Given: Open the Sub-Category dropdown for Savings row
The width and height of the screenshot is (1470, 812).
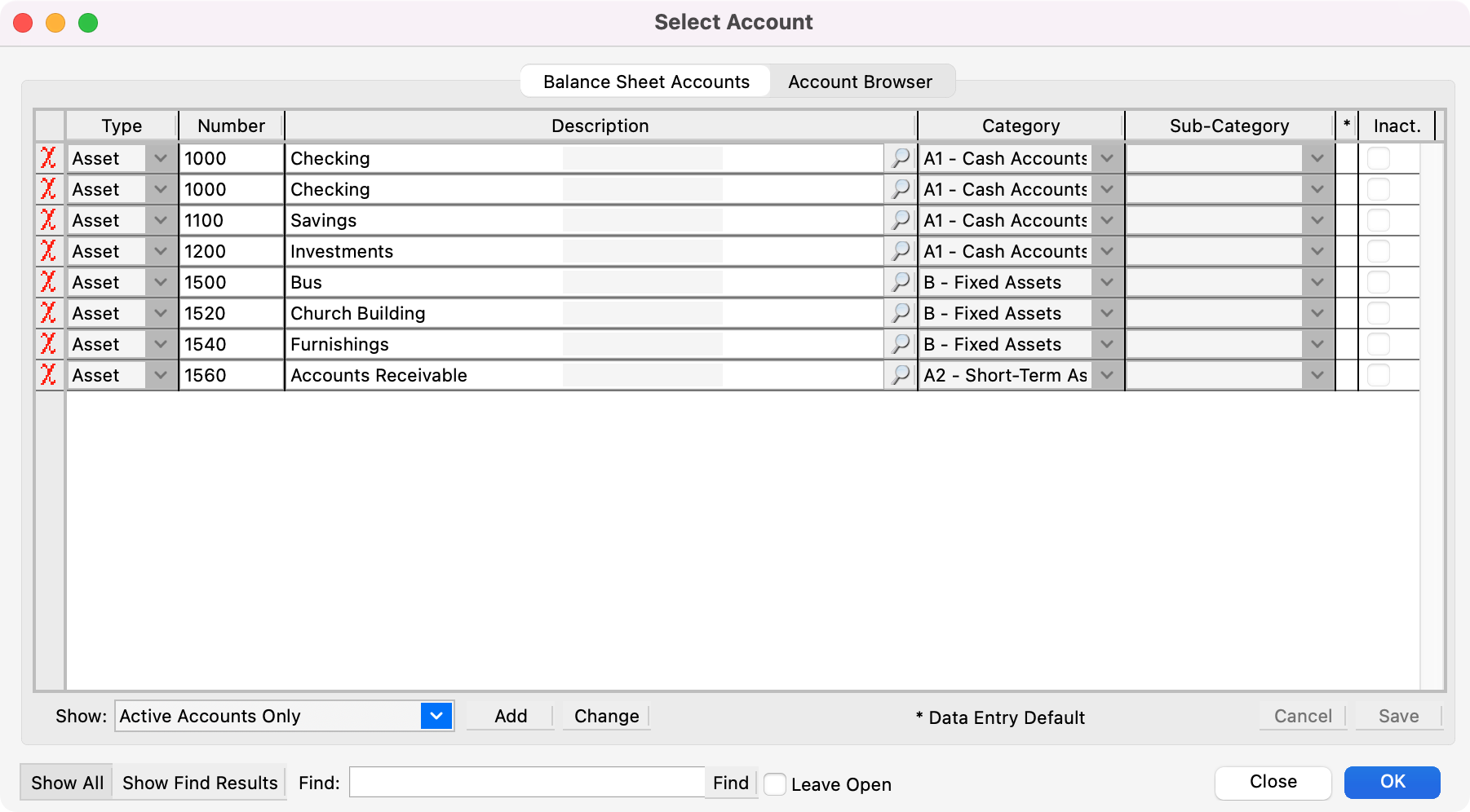Looking at the screenshot, I should click(1317, 220).
